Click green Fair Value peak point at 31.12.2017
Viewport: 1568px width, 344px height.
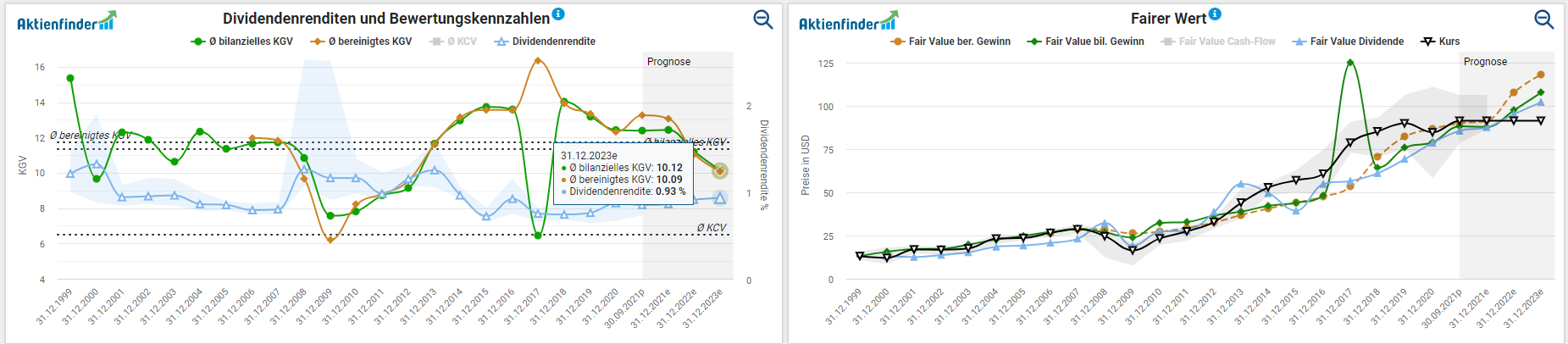[x=1349, y=63]
